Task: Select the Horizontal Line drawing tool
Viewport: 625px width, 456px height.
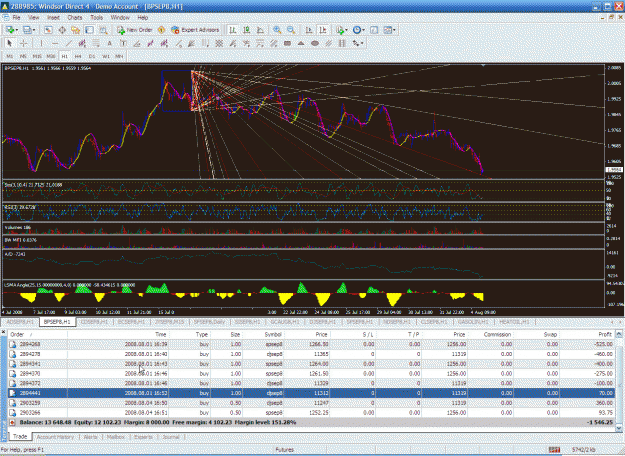Action: pos(55,43)
